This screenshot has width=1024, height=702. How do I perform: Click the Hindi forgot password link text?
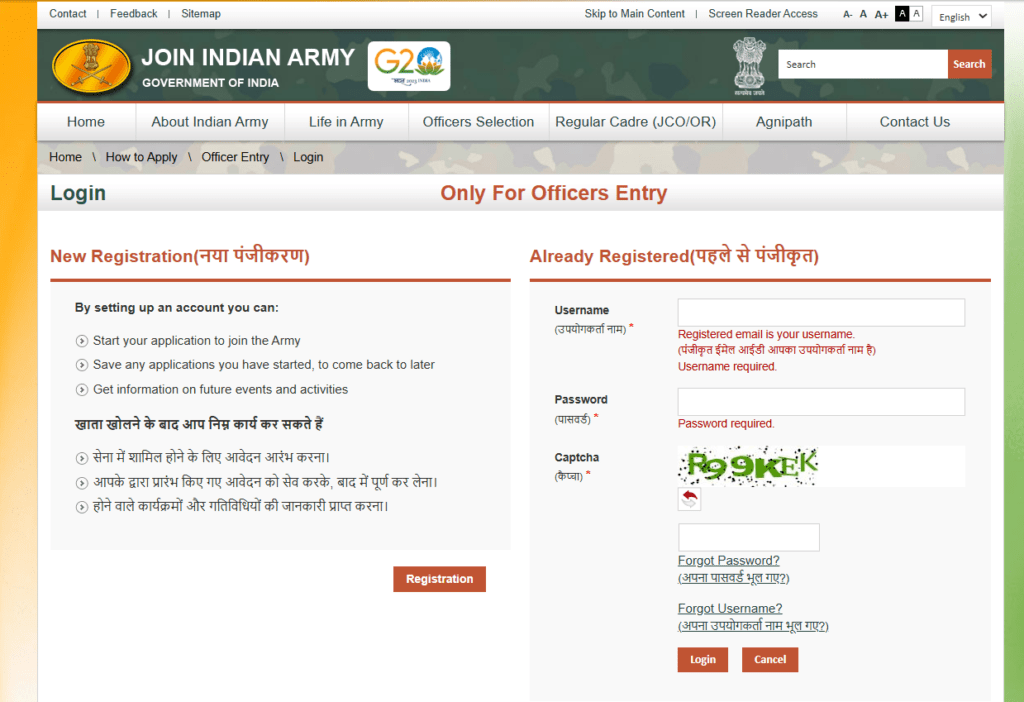coord(733,578)
